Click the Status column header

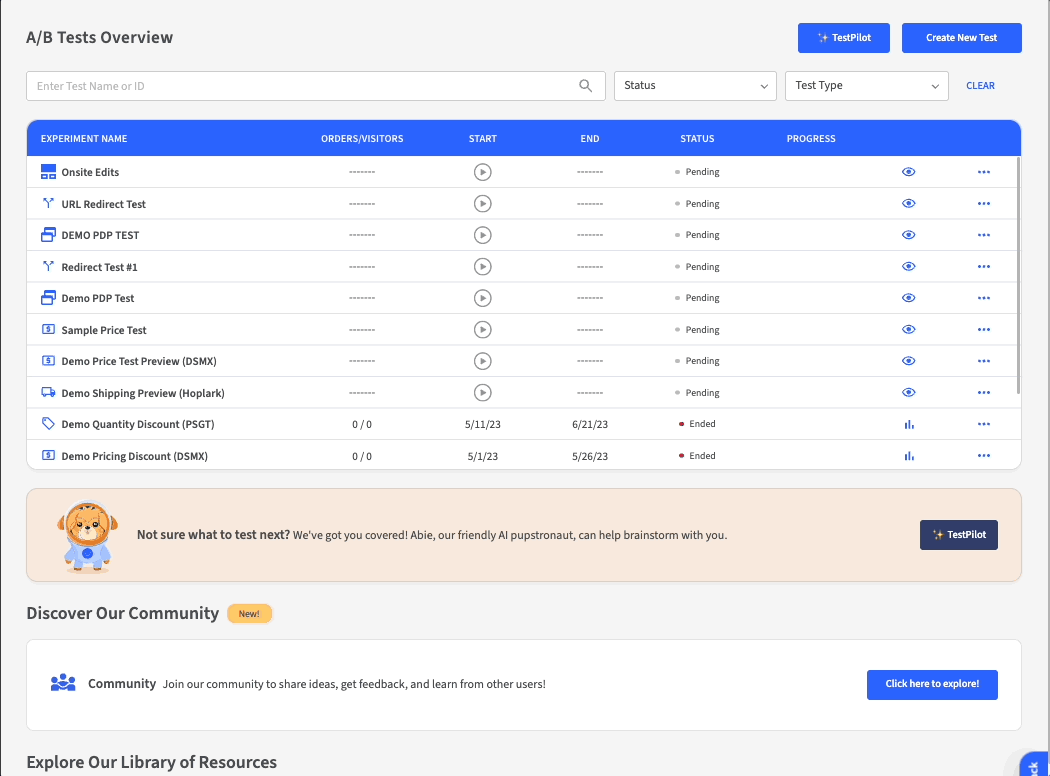click(x=697, y=139)
